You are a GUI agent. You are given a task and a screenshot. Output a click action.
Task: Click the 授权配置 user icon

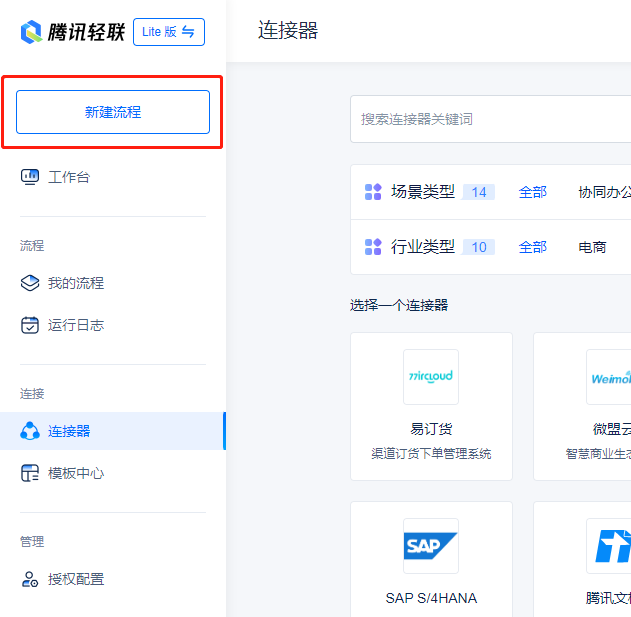(x=30, y=579)
